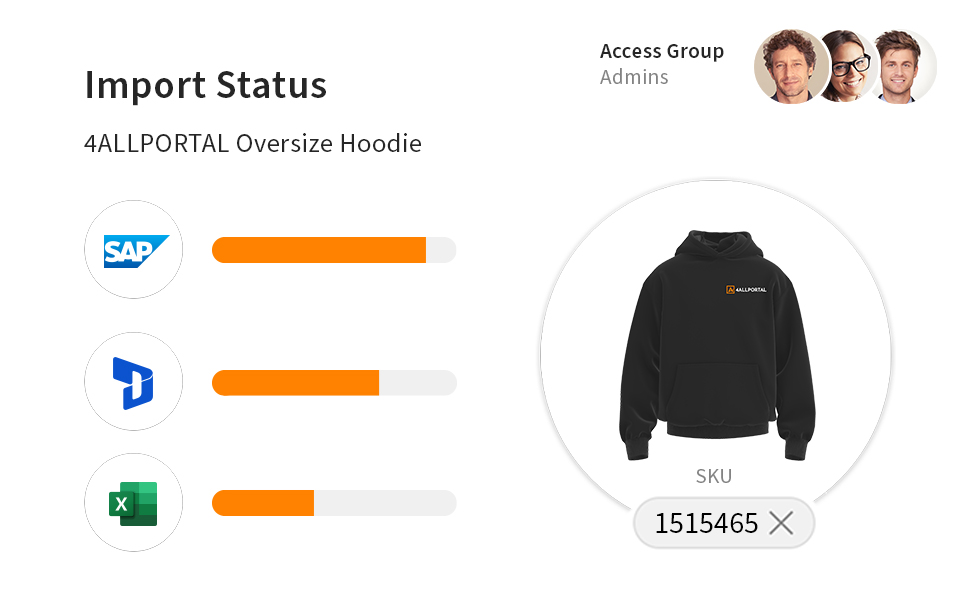
Task: Click the gray unfilled part of Excel bar
Action: 385,503
